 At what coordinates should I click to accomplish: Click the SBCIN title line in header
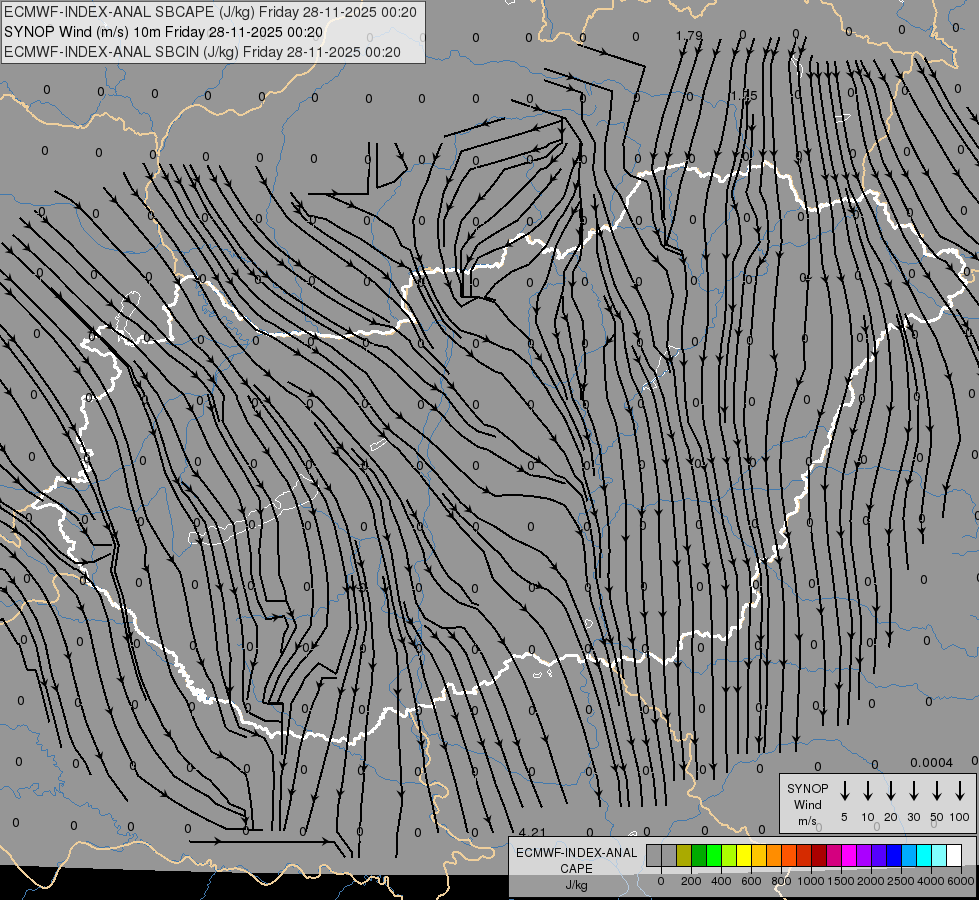[x=202, y=52]
